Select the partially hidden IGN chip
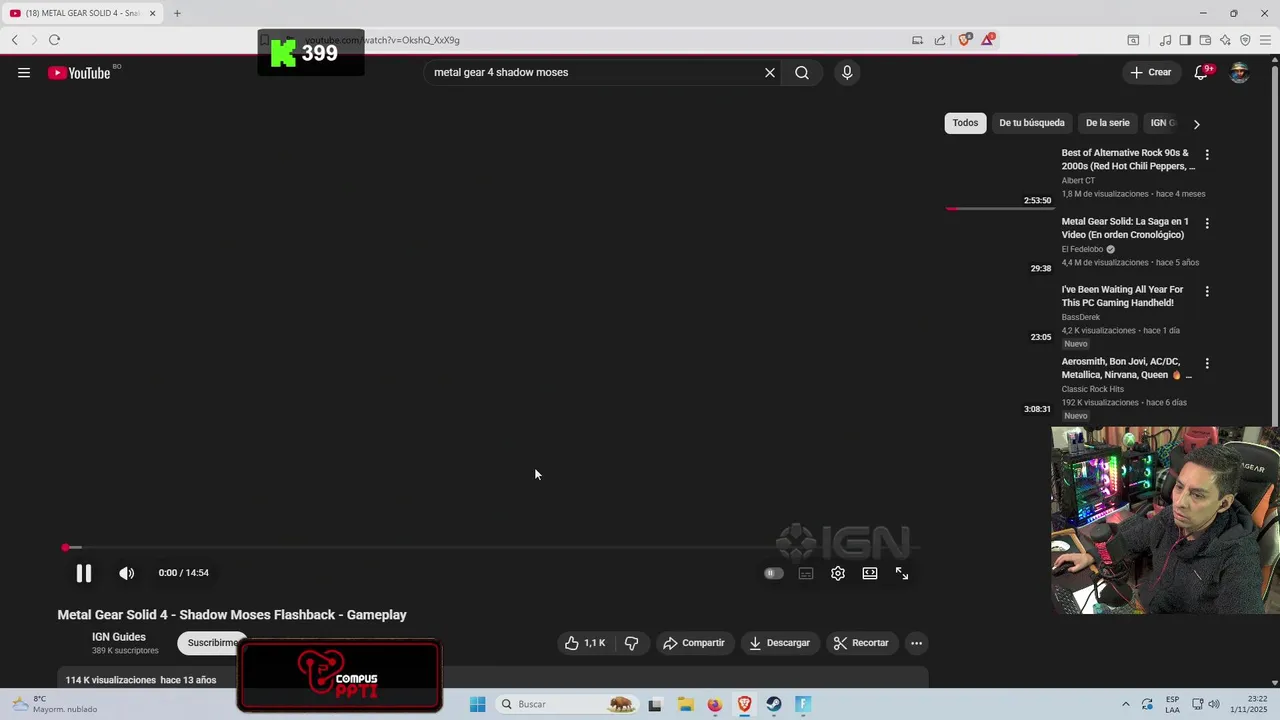The width and height of the screenshot is (1280, 720). click(1162, 123)
